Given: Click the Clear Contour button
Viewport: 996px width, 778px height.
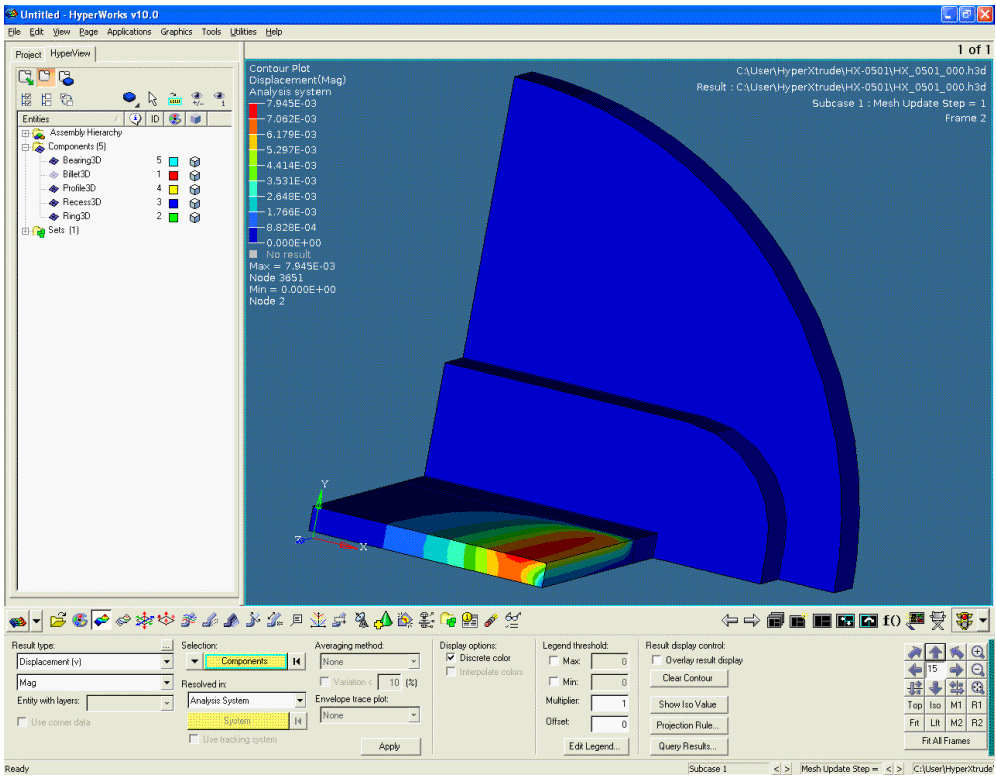Looking at the screenshot, I should point(686,678).
